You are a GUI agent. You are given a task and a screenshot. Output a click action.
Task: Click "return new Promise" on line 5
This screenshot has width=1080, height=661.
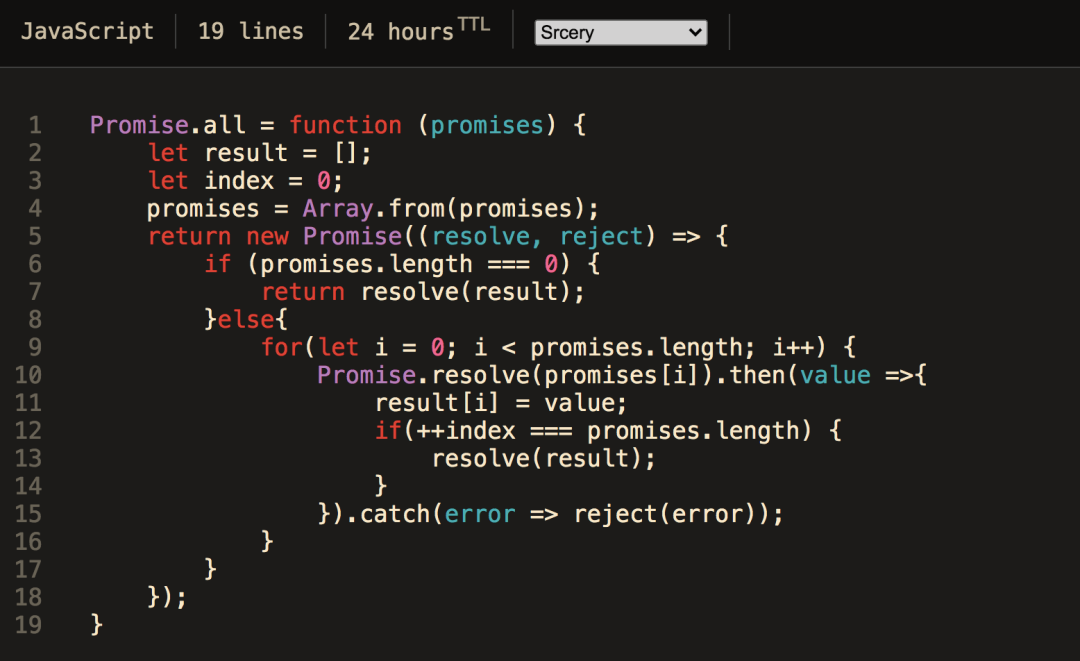click(x=275, y=236)
